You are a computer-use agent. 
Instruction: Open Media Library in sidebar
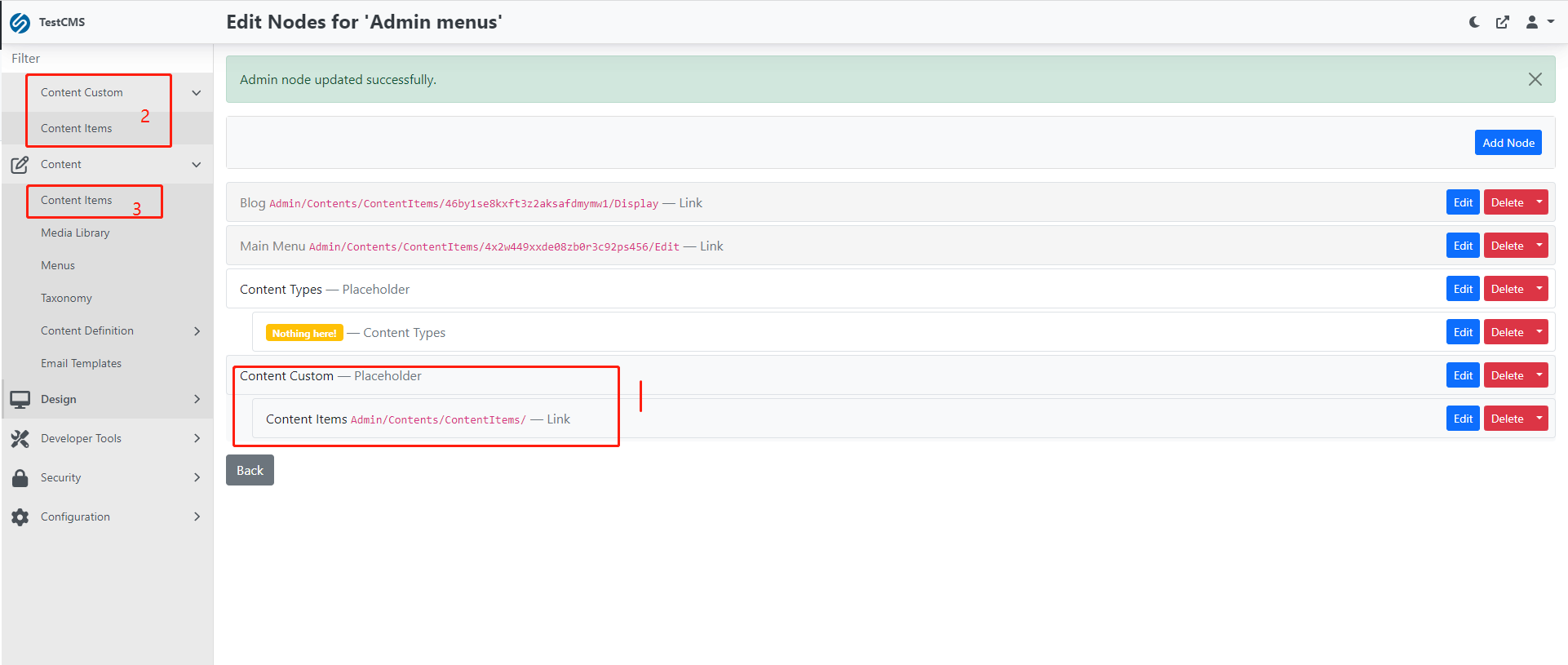[75, 233]
